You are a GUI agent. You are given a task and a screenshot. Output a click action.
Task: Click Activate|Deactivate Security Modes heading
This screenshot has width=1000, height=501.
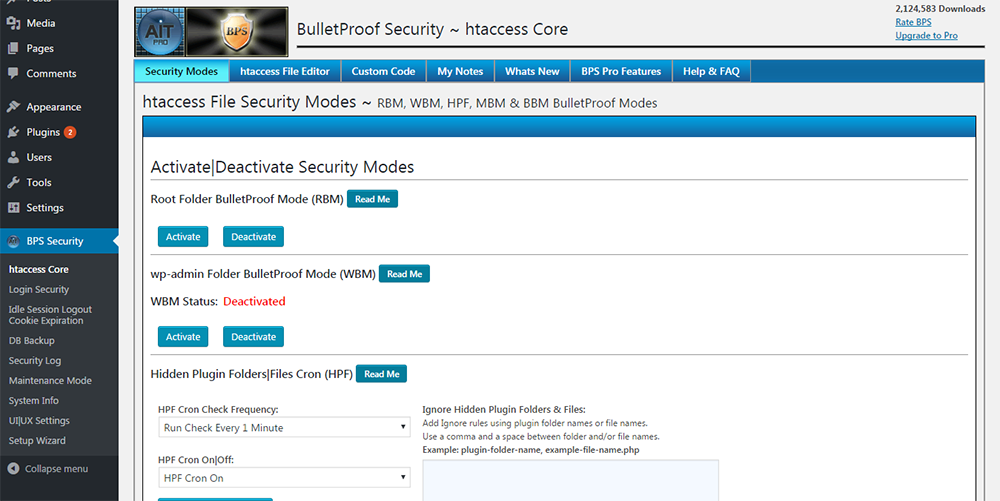click(x=282, y=167)
